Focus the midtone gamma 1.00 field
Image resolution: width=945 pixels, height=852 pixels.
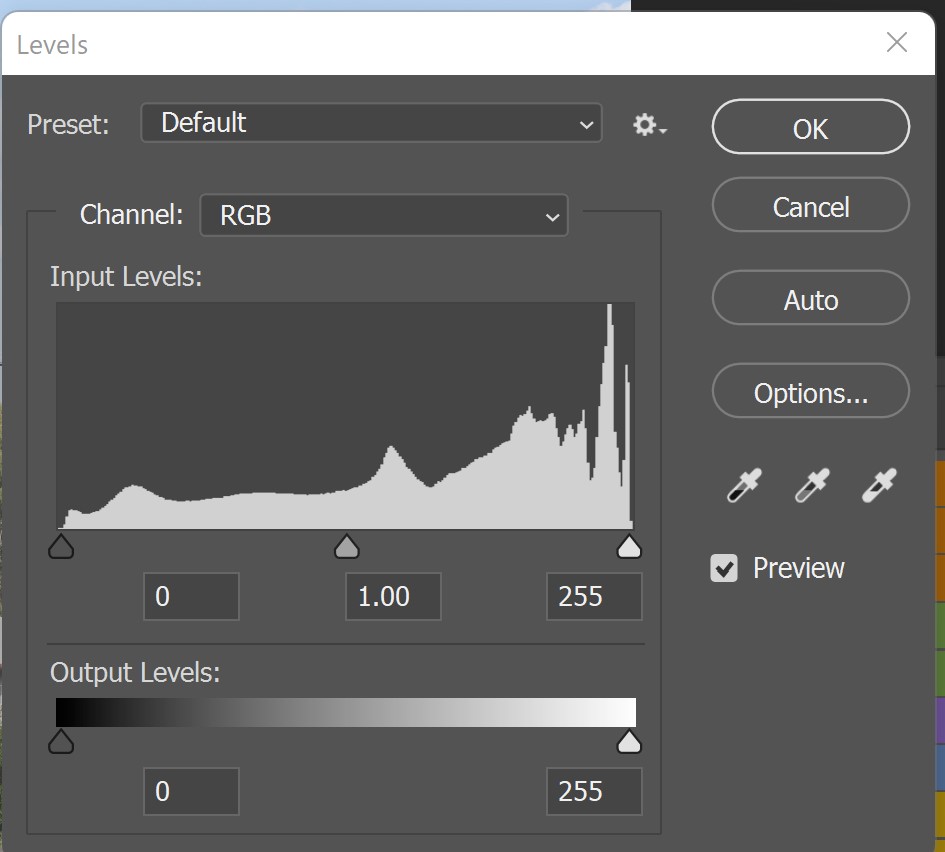click(393, 597)
